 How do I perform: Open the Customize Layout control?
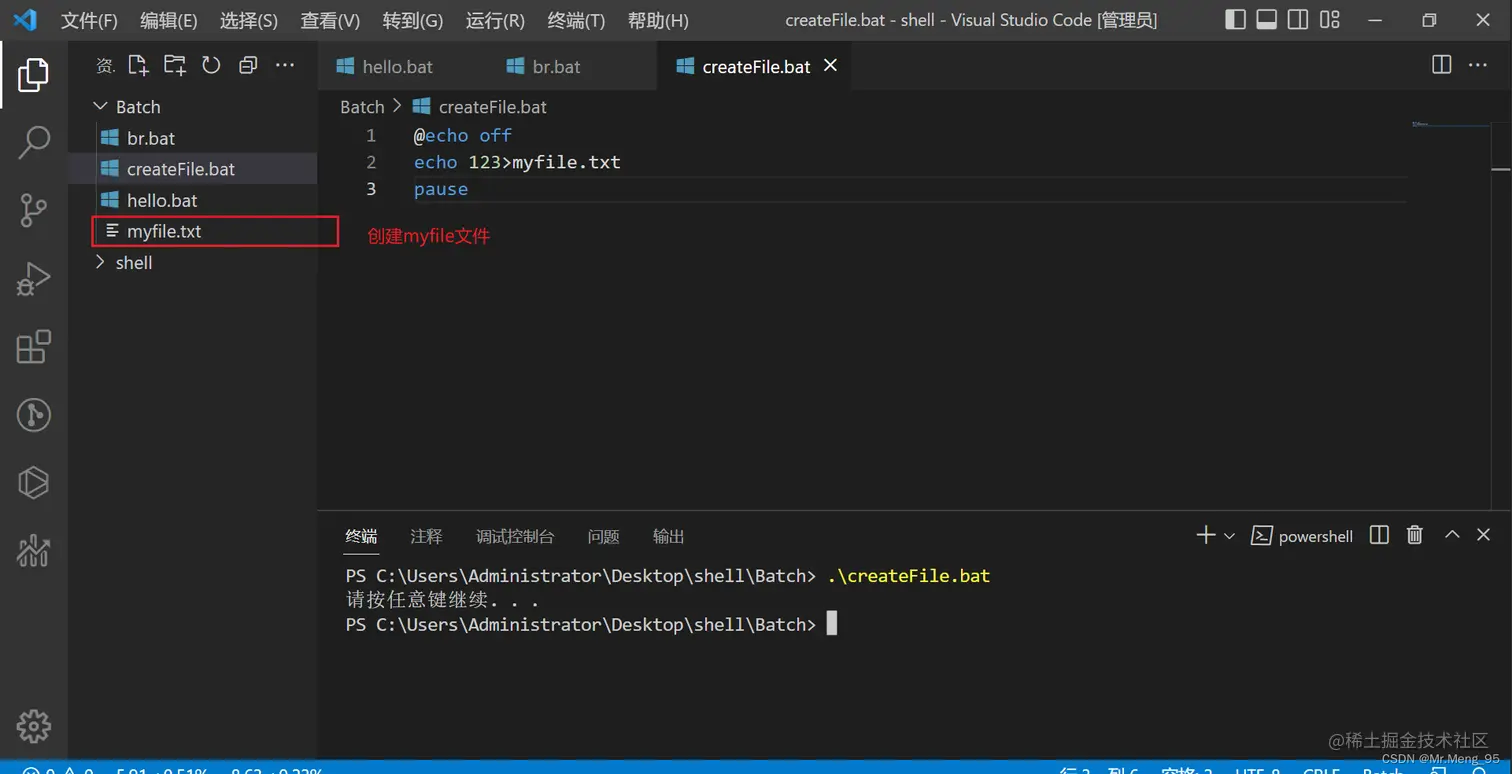[1329, 20]
